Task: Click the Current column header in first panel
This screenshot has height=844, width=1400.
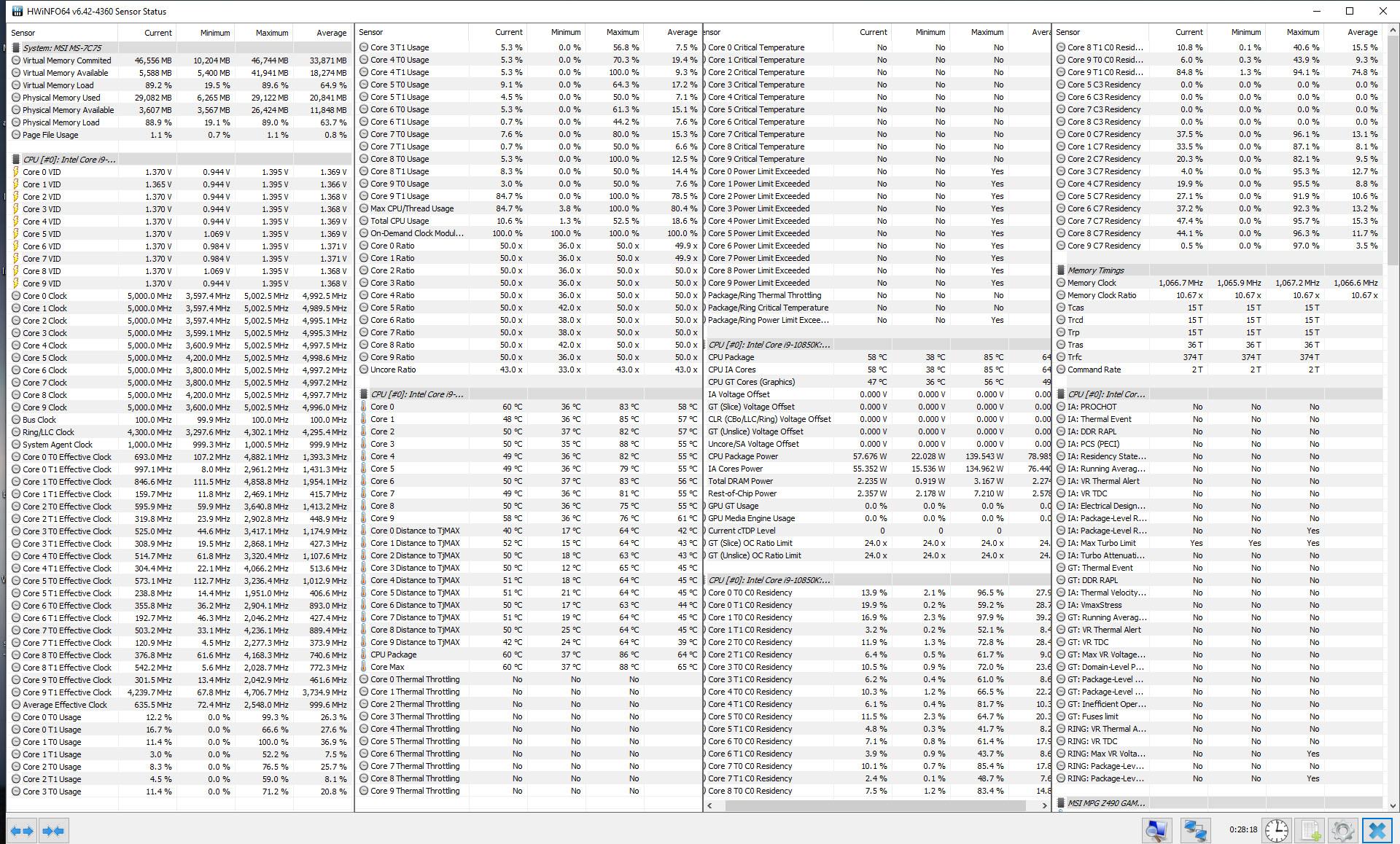Action: [147, 33]
